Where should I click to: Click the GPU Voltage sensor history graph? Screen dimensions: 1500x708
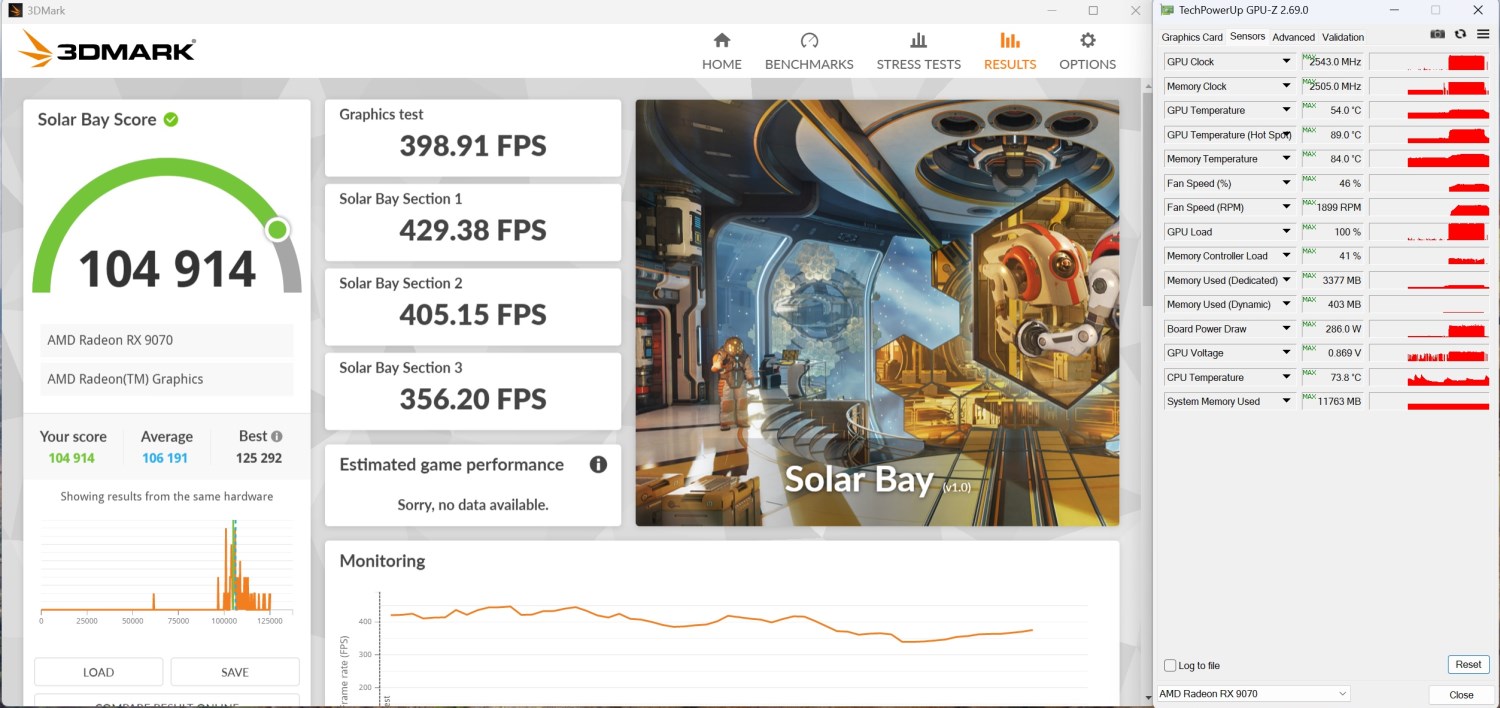[1430, 353]
